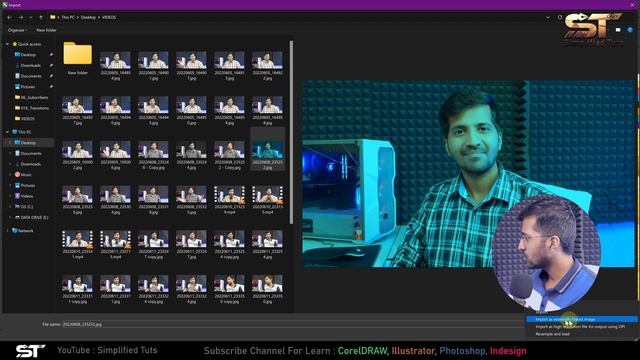640x360 pixels.
Task: Click the This PC monitor icon
Action: pyautogui.click(x=15, y=132)
